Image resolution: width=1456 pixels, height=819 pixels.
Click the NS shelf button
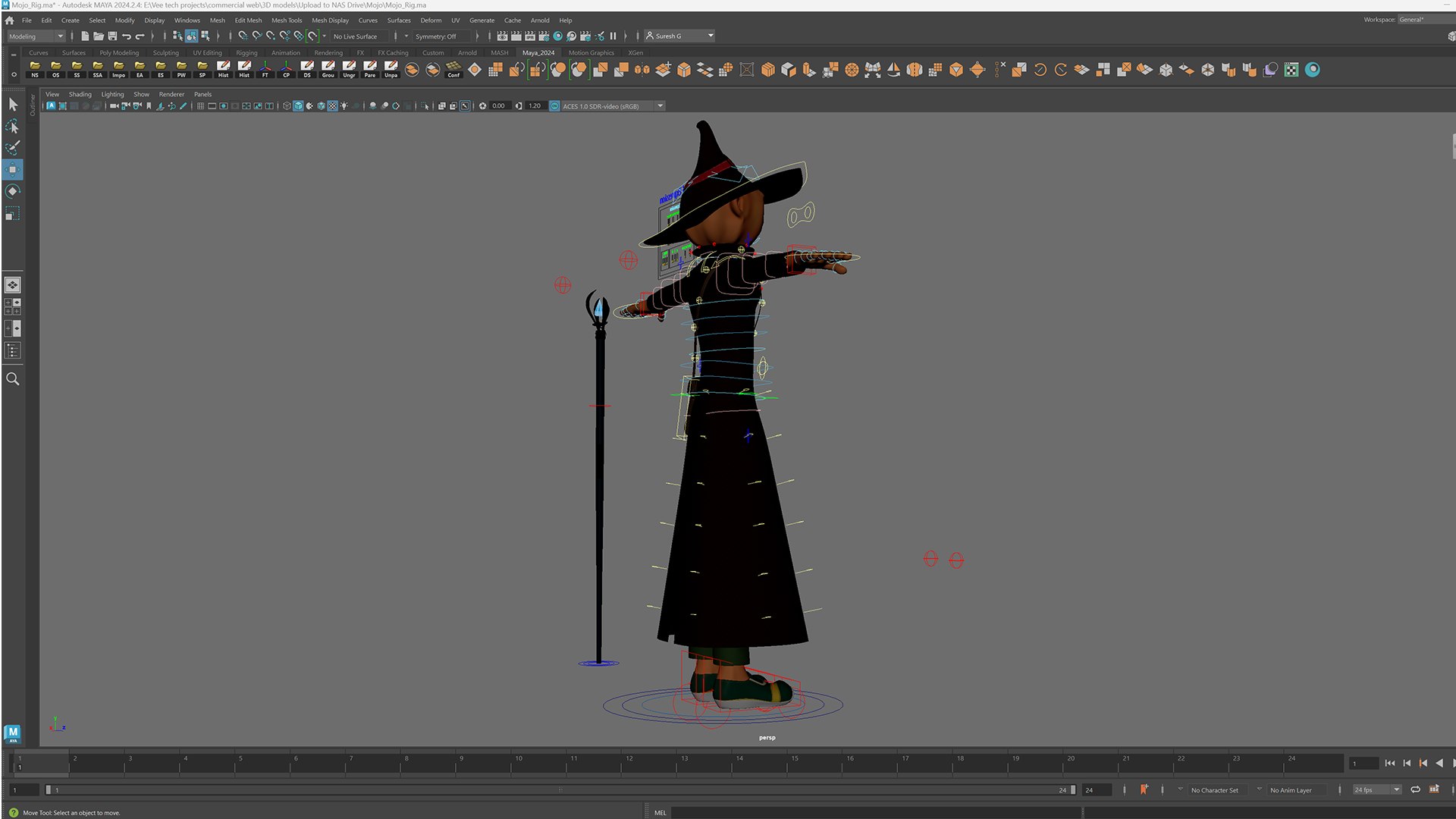(x=35, y=70)
